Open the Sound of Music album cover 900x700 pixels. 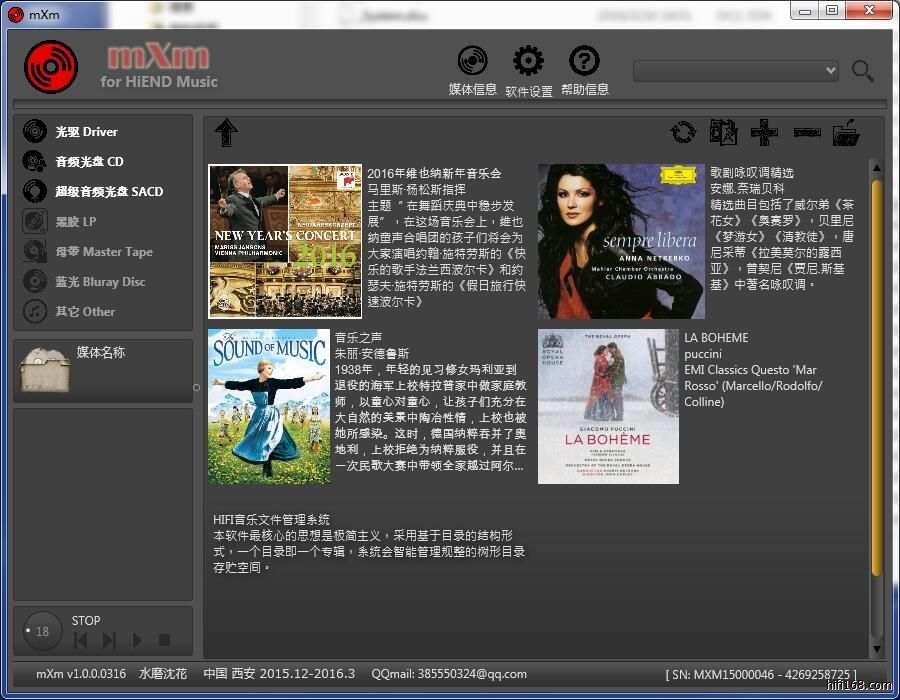[269, 407]
